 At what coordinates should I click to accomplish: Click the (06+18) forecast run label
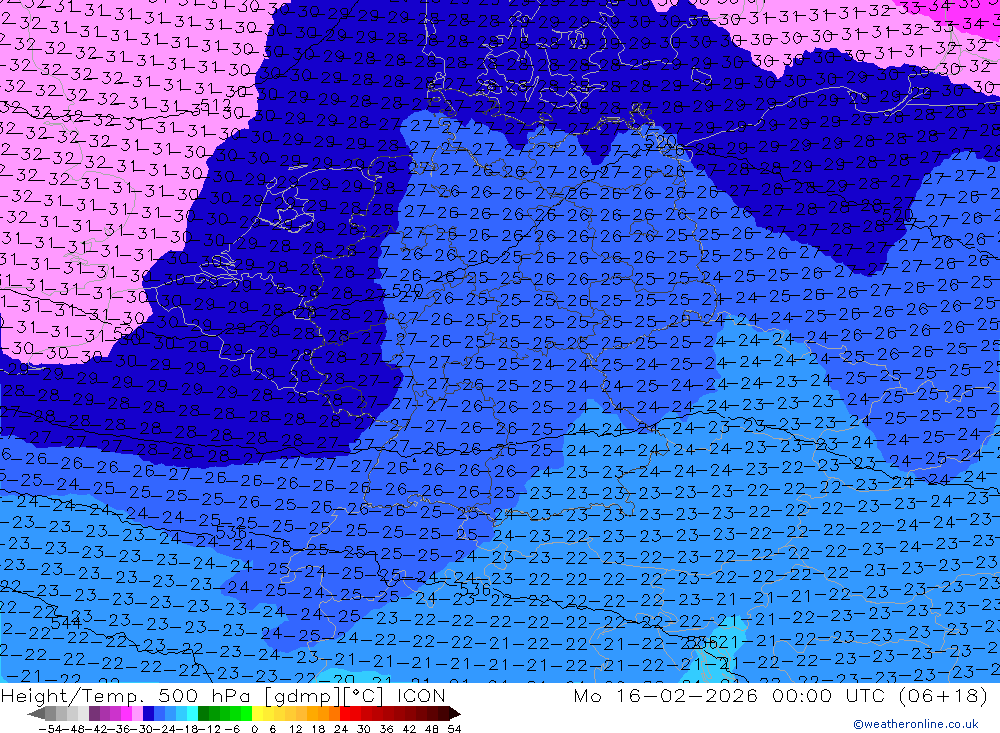pos(943,695)
